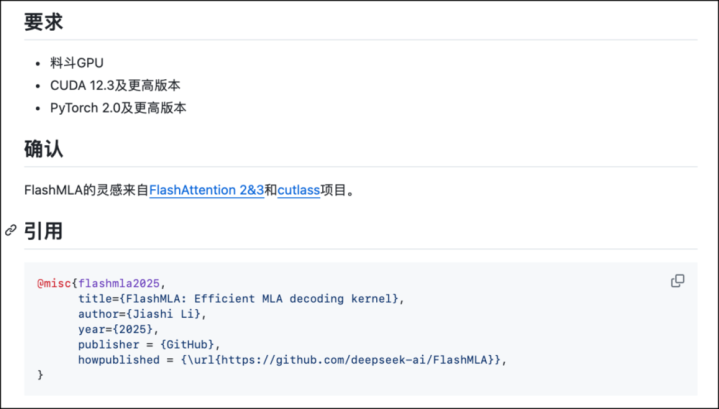Image resolution: width=719 pixels, height=409 pixels.
Task: Click the 要求 section heading
Action: [43, 21]
